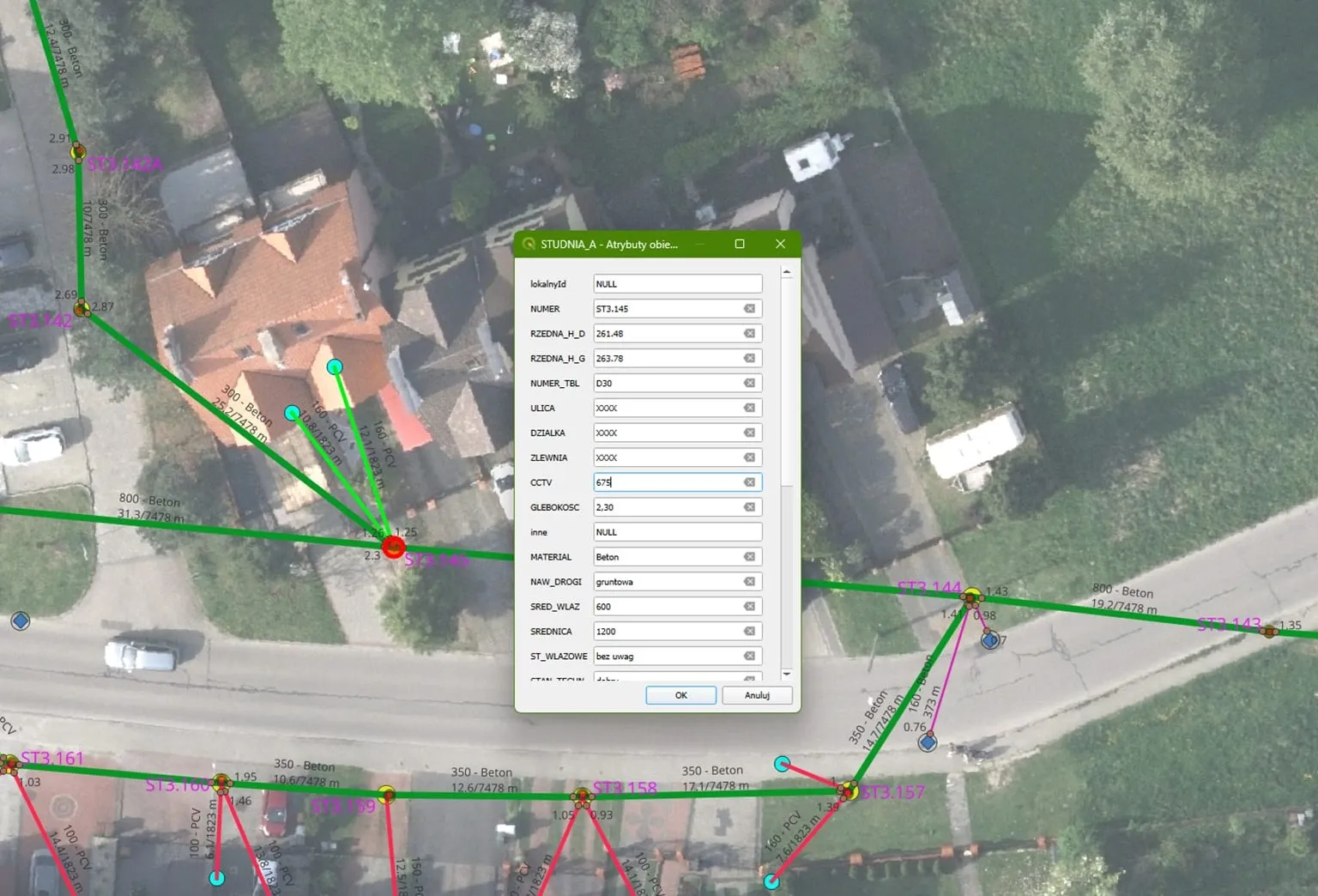Click the inne field showing NULL
The height and width of the screenshot is (896, 1318).
point(678,533)
